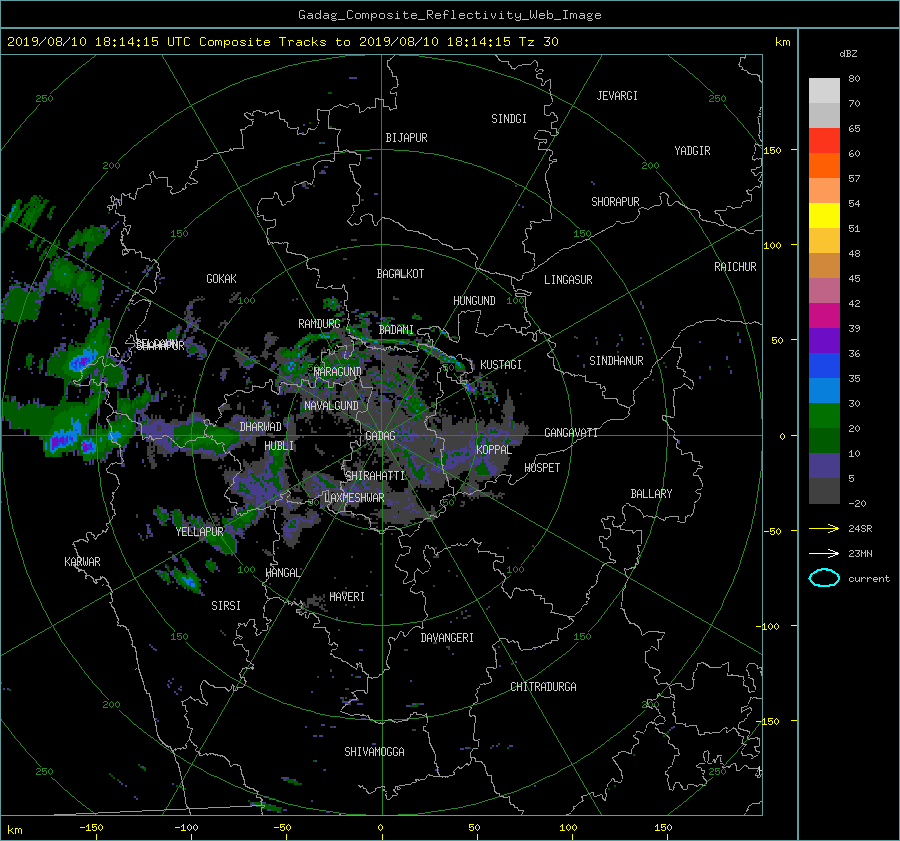Pick the red 65 dBZ color swatch
Viewport: 900px width, 841px height.
point(824,141)
